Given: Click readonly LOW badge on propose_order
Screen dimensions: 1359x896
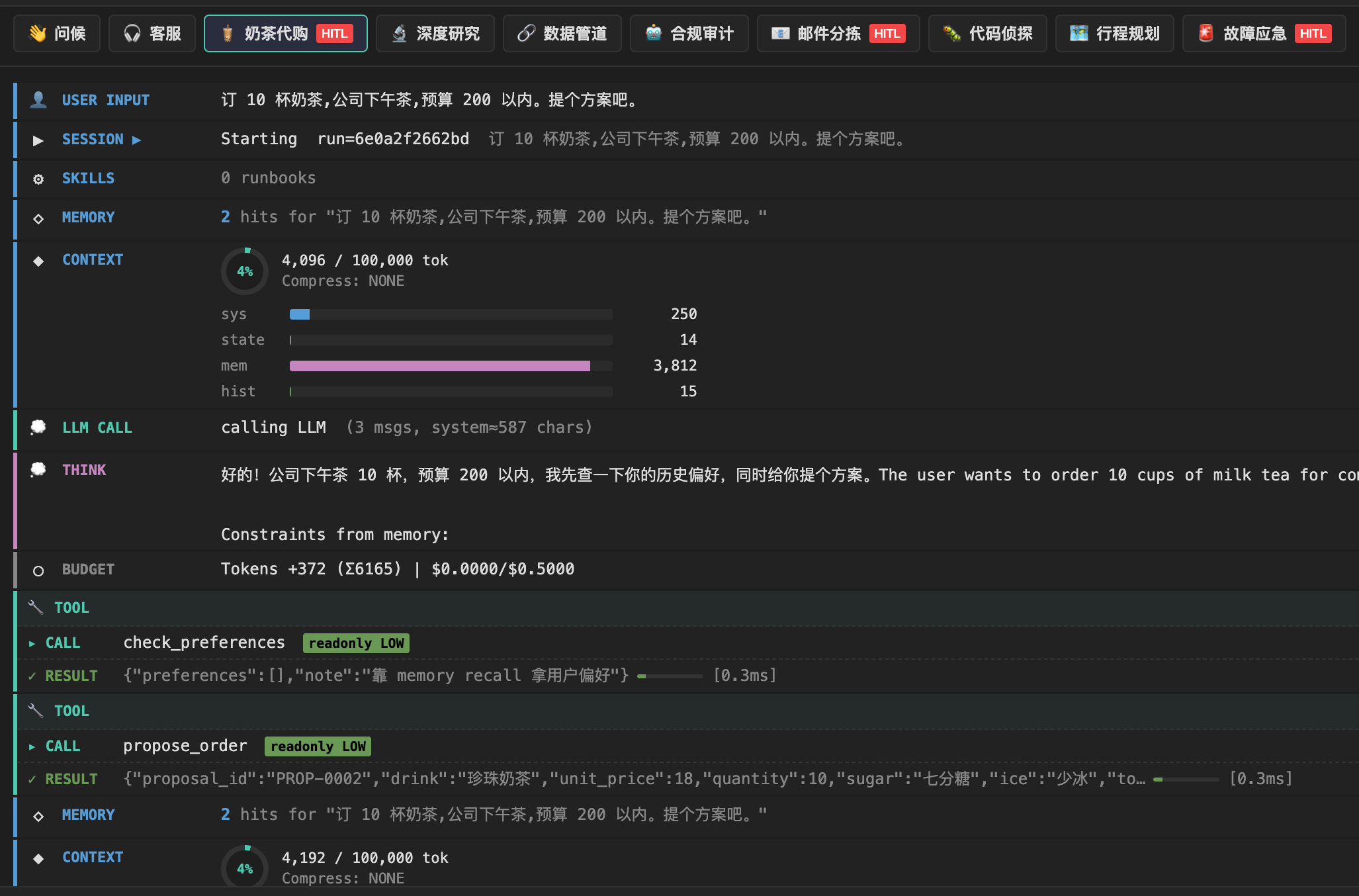Looking at the screenshot, I should 318,746.
